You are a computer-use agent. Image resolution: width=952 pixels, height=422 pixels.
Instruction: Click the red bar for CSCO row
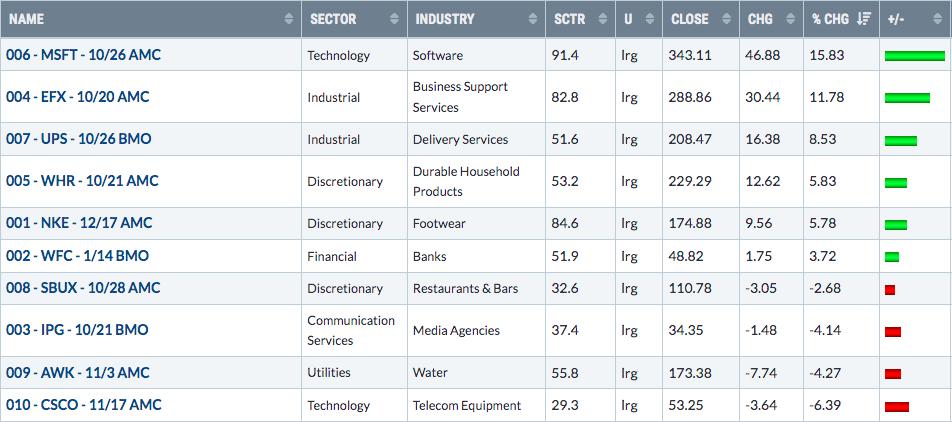click(x=897, y=407)
